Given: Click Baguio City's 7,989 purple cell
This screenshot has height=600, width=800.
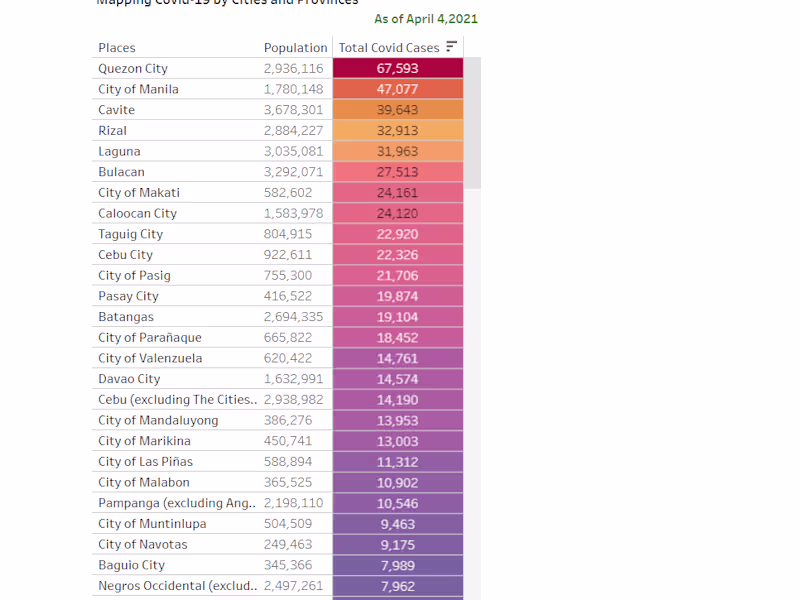Looking at the screenshot, I should point(397,566).
